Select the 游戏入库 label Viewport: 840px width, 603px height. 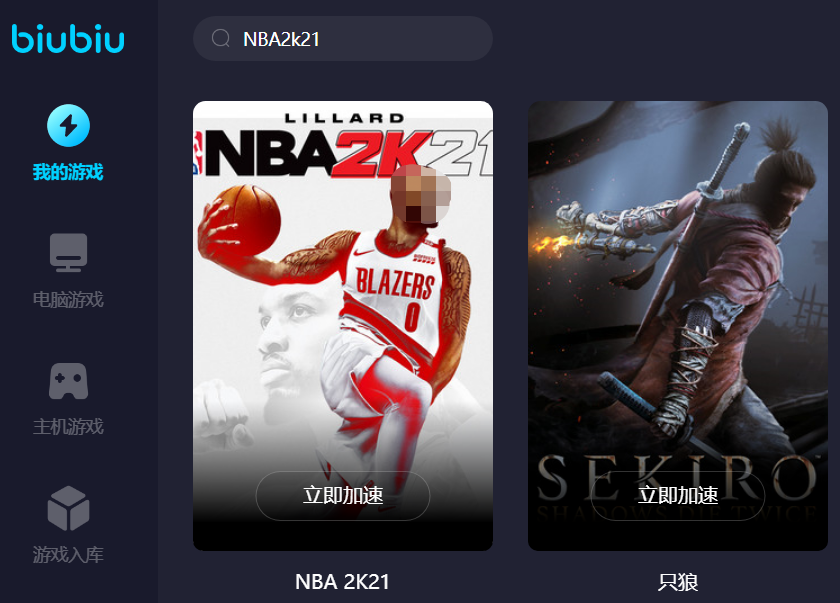68,554
